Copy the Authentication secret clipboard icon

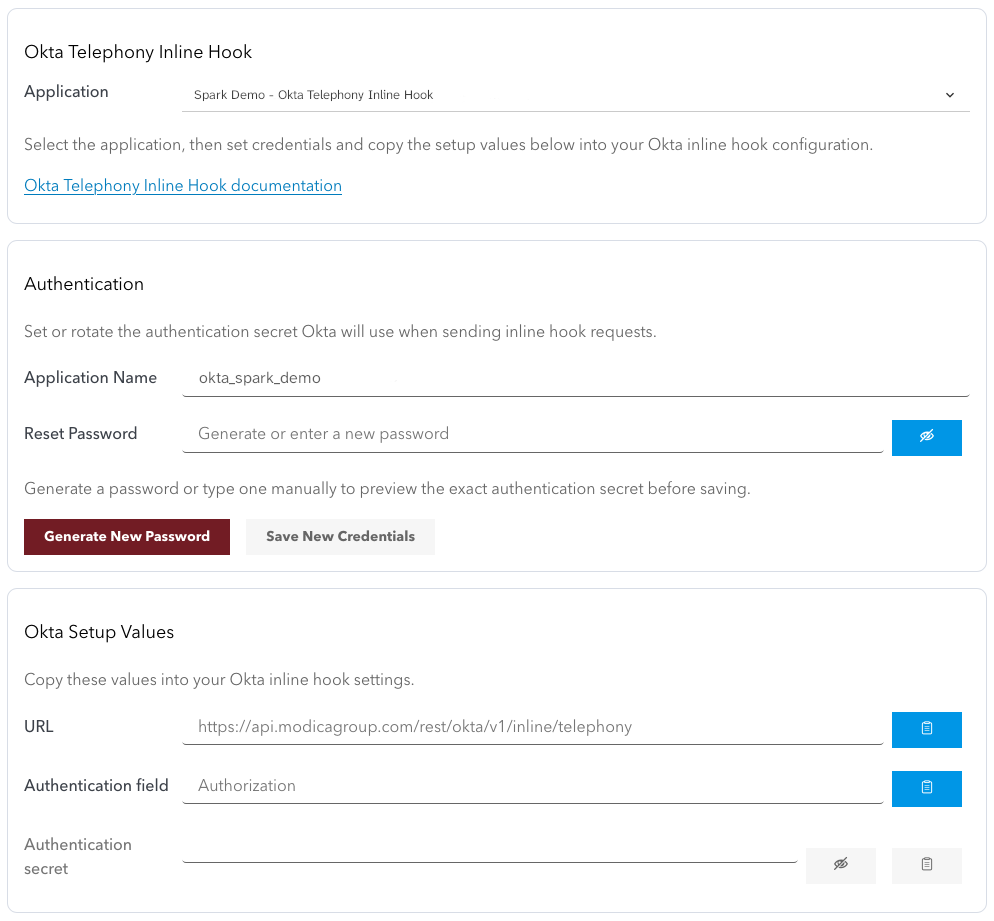click(926, 865)
